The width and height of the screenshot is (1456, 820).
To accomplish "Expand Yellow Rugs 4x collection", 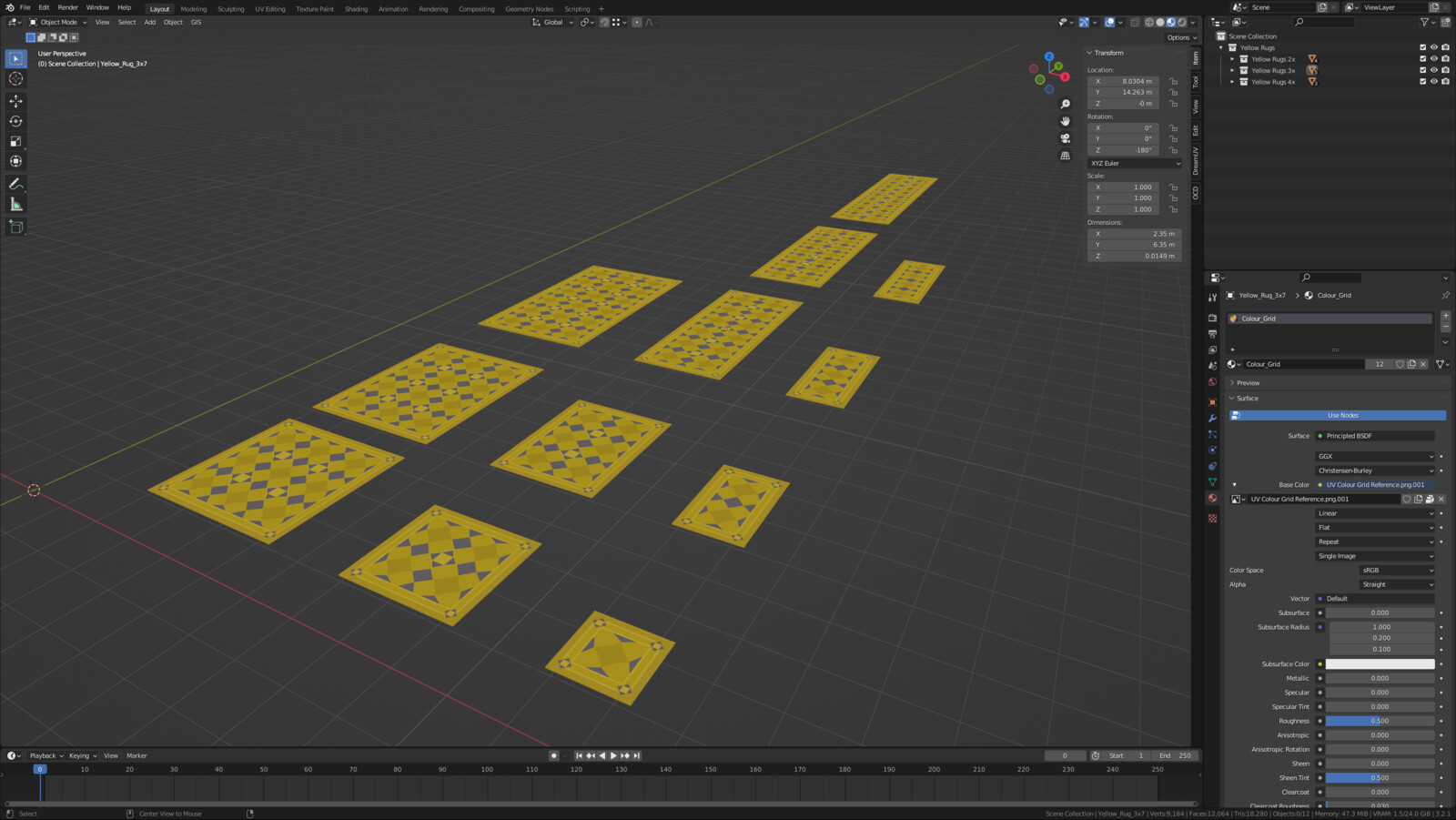I will pos(1232,82).
